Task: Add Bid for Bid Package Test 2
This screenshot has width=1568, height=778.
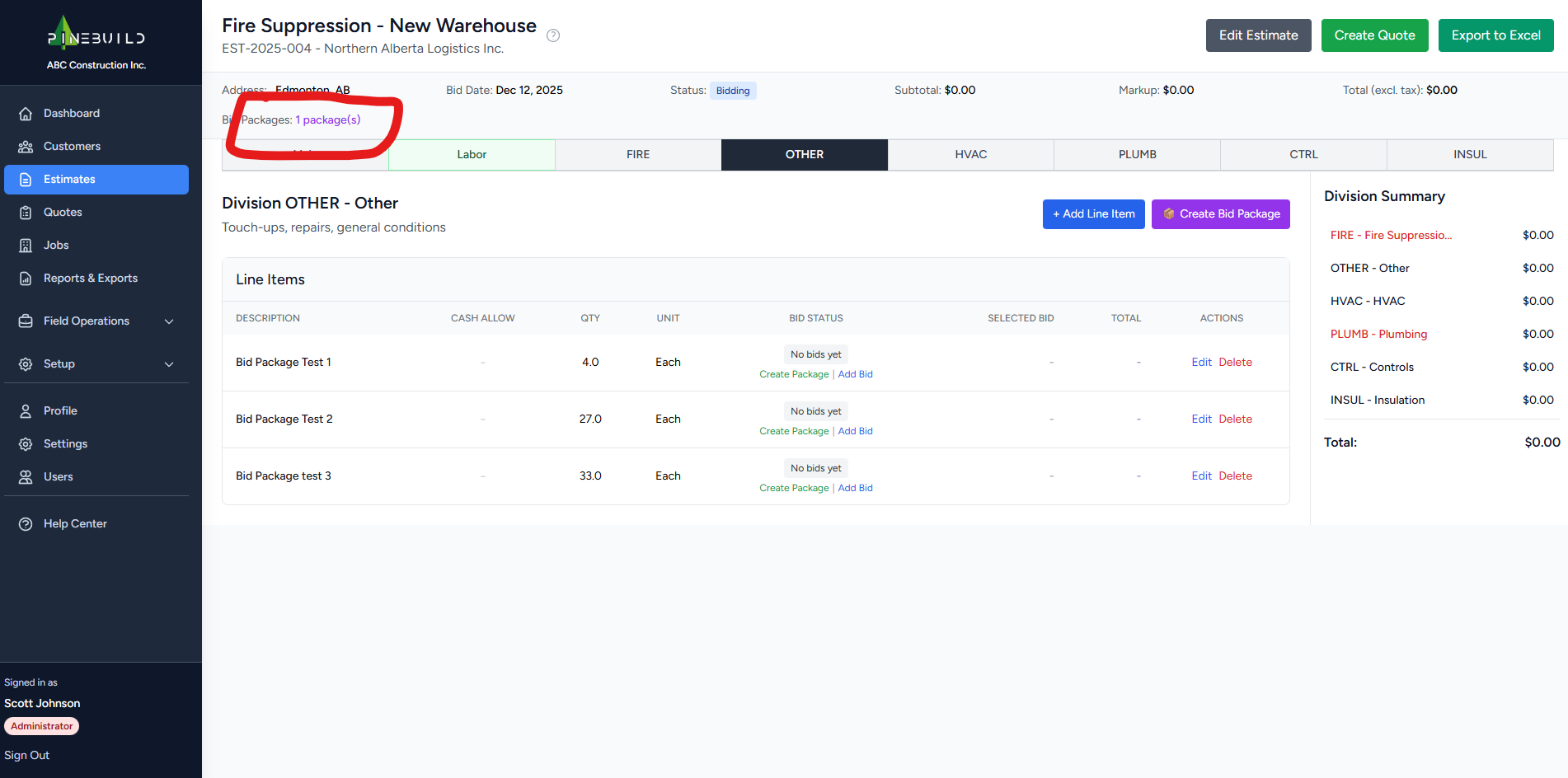Action: click(855, 430)
